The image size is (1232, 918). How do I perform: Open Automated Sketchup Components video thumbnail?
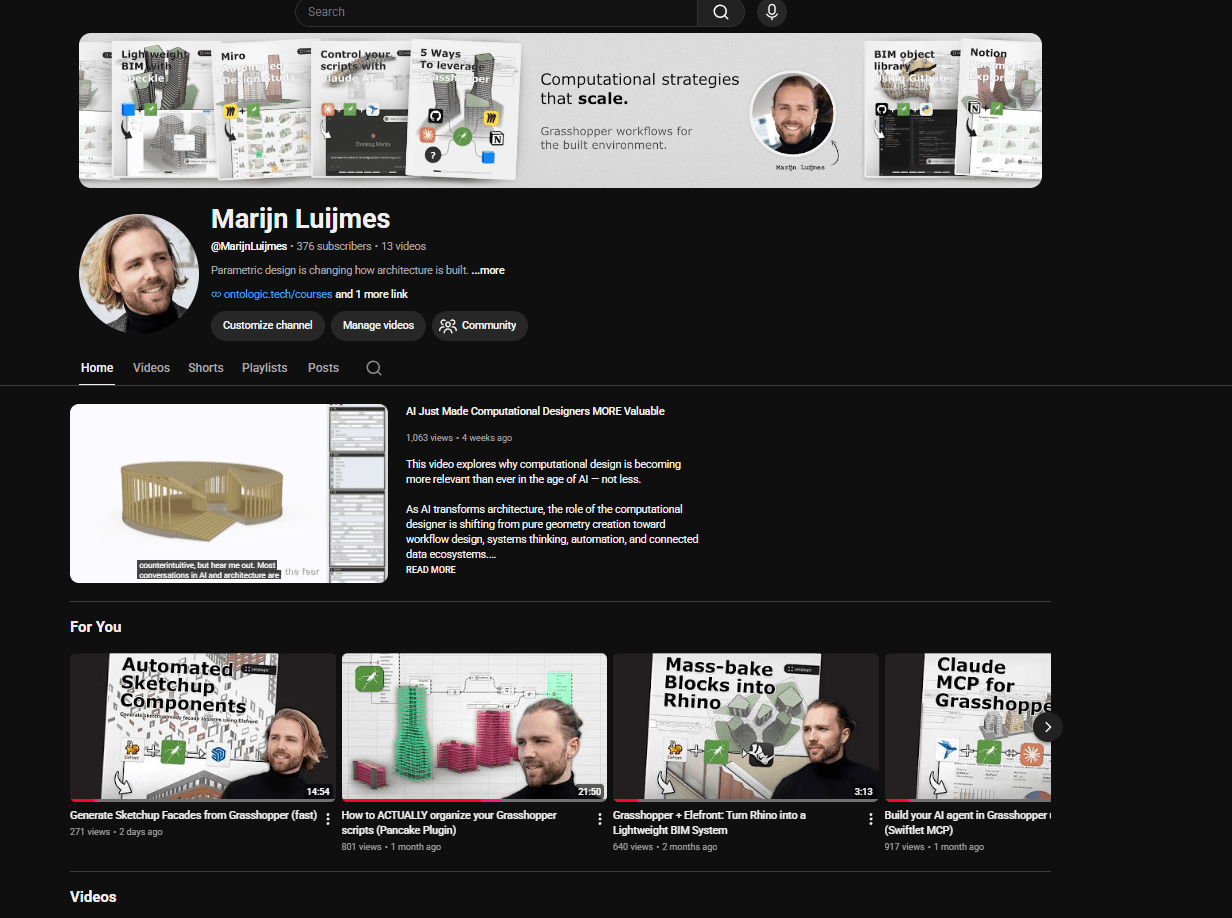pos(203,727)
